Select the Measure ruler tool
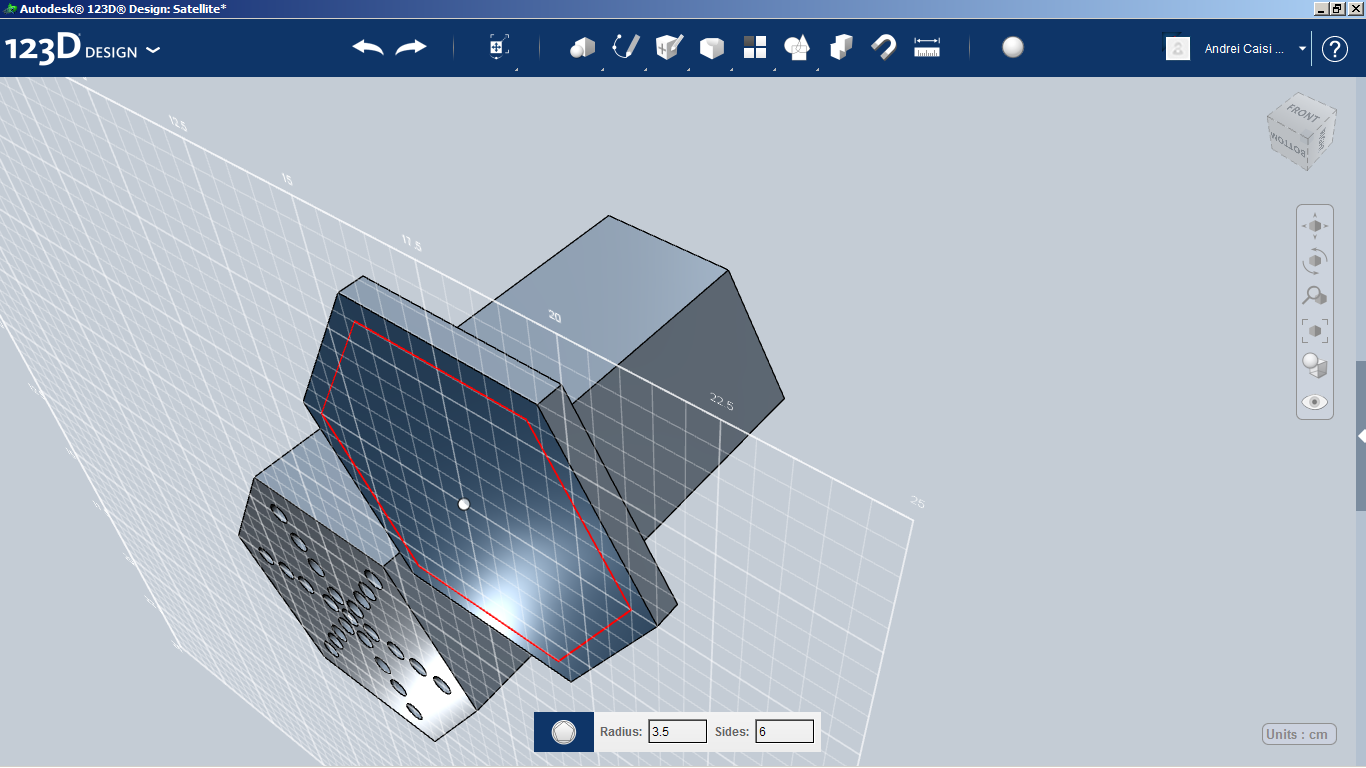 pyautogui.click(x=927, y=47)
